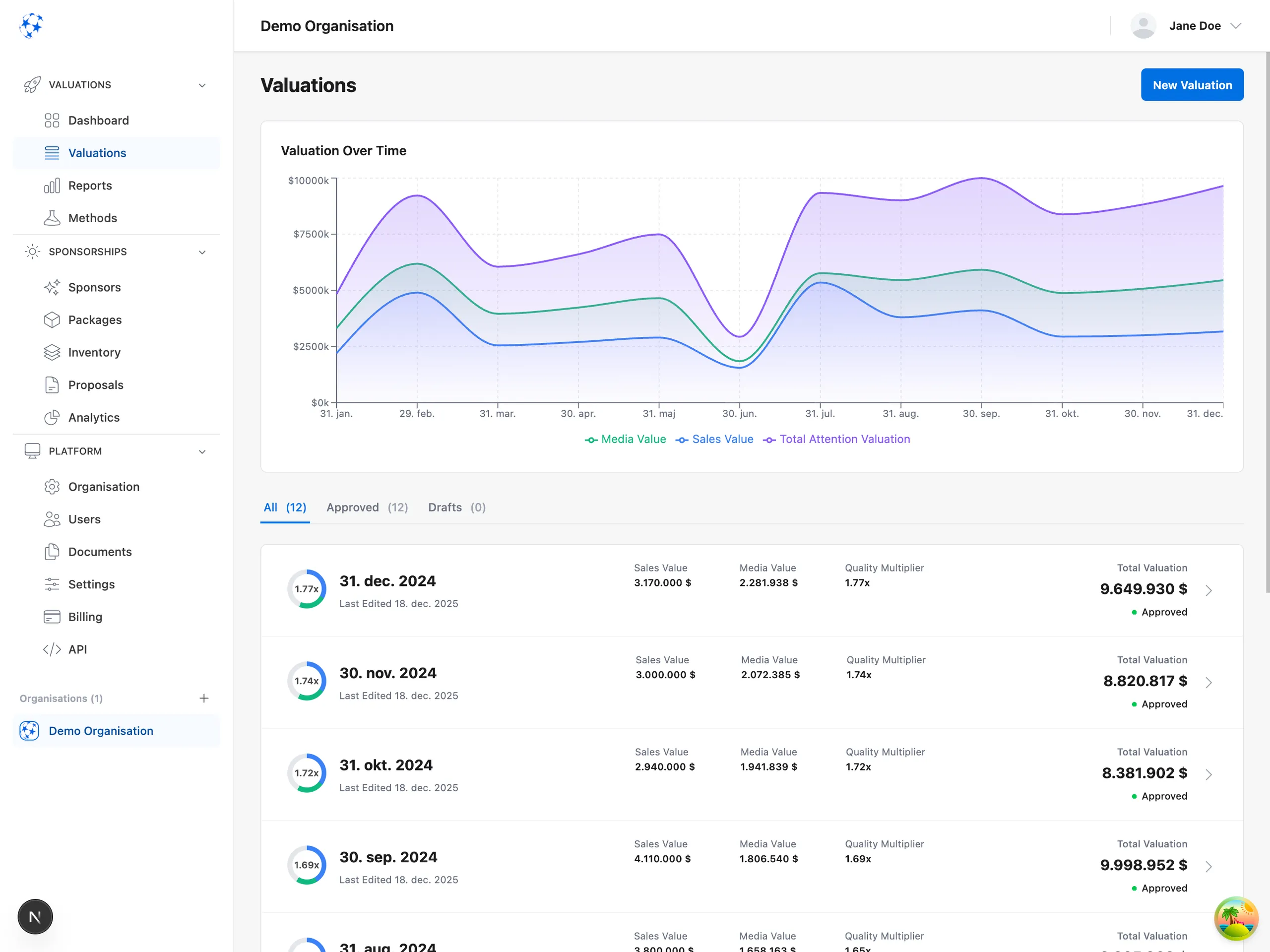The width and height of the screenshot is (1270, 952).
Task: Click the round N badge at bottom left
Action: (x=35, y=916)
